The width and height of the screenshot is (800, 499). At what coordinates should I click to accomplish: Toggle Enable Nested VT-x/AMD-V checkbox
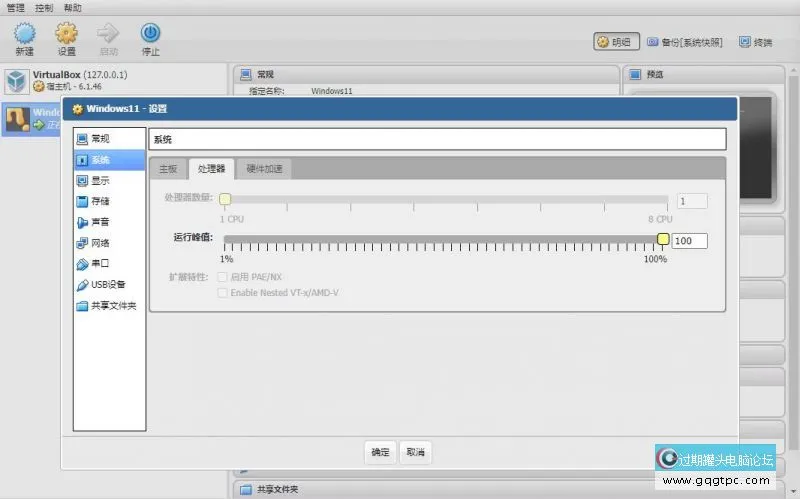[x=223, y=292]
